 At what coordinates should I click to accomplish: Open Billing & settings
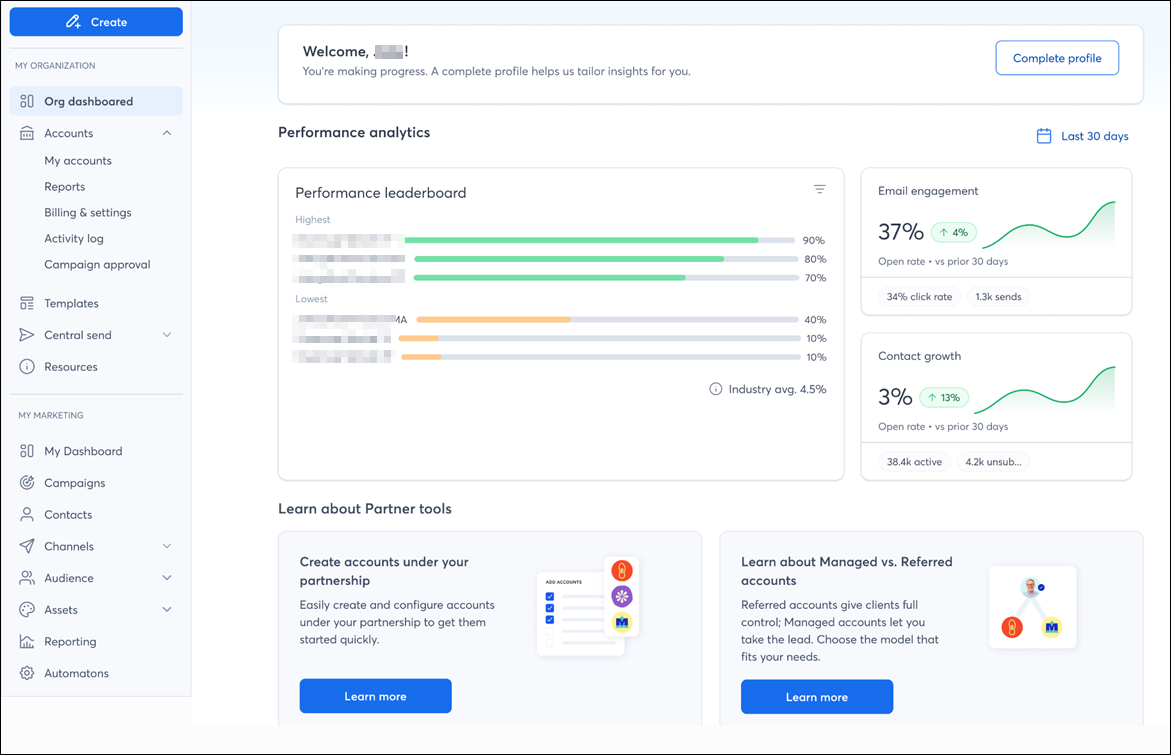87,212
